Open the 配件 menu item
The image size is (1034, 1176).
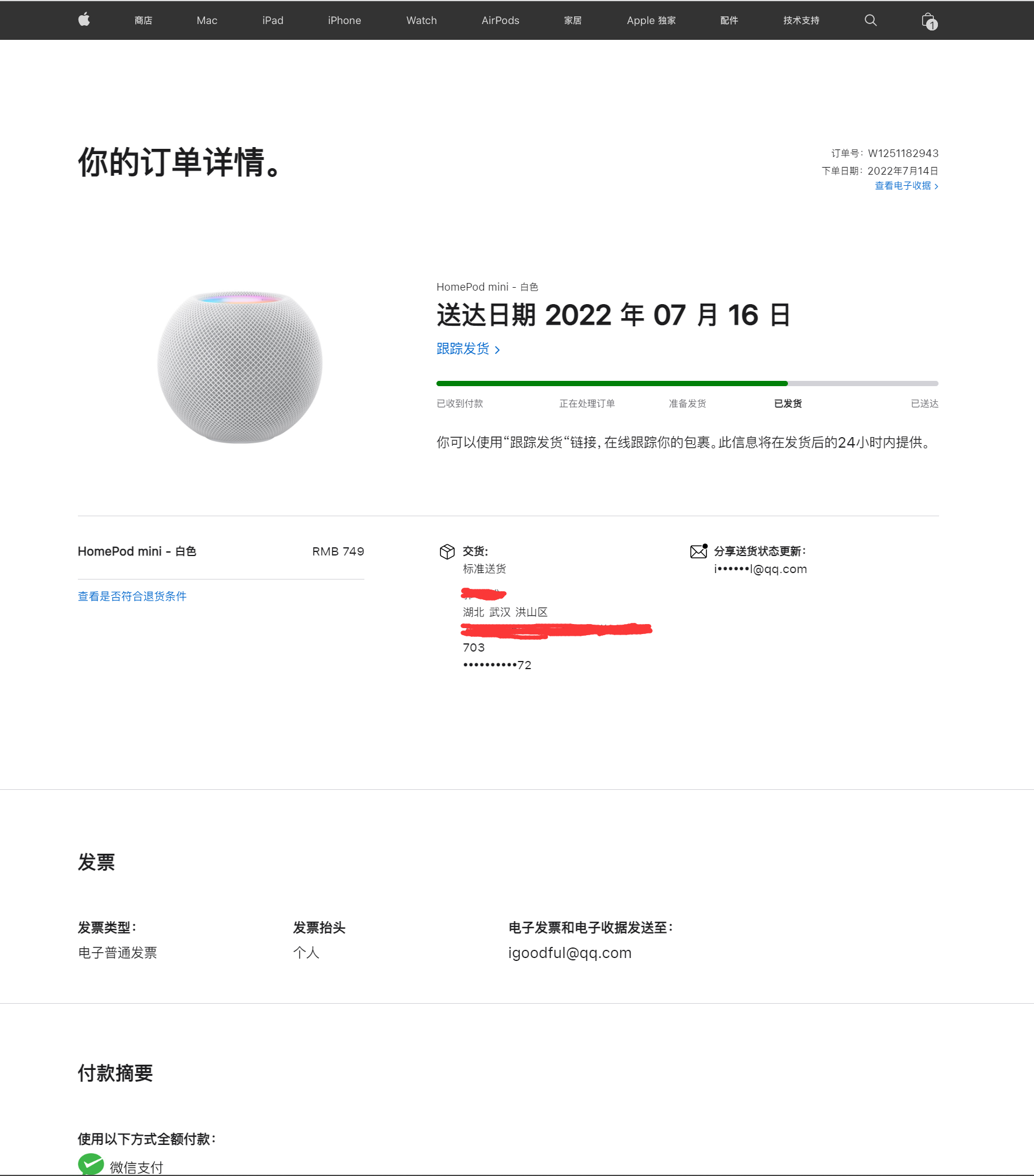729,21
